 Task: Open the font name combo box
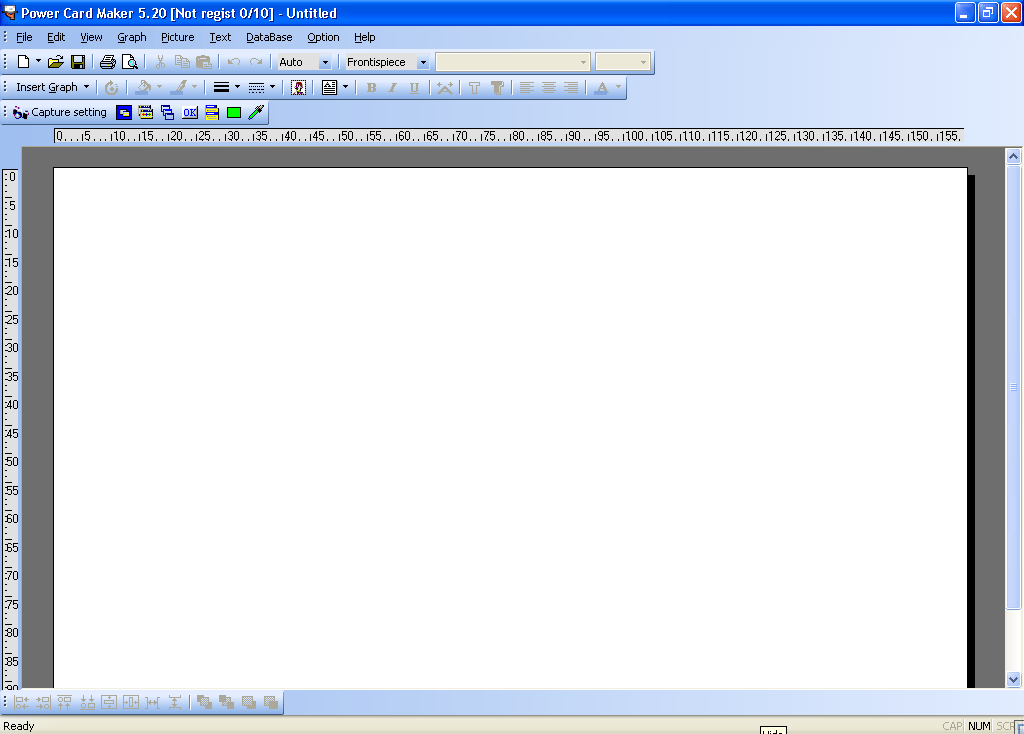(513, 62)
